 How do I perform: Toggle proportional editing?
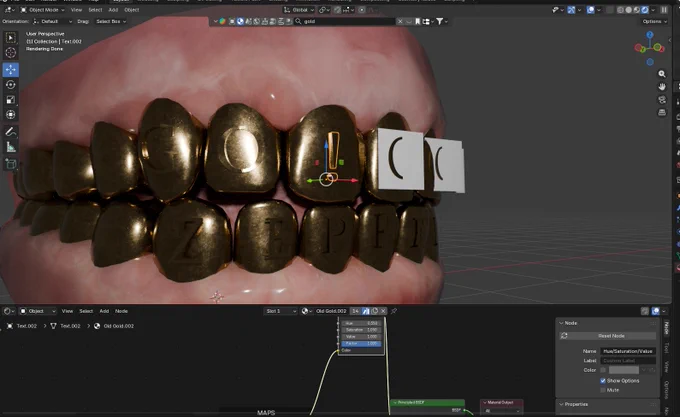click(x=362, y=10)
